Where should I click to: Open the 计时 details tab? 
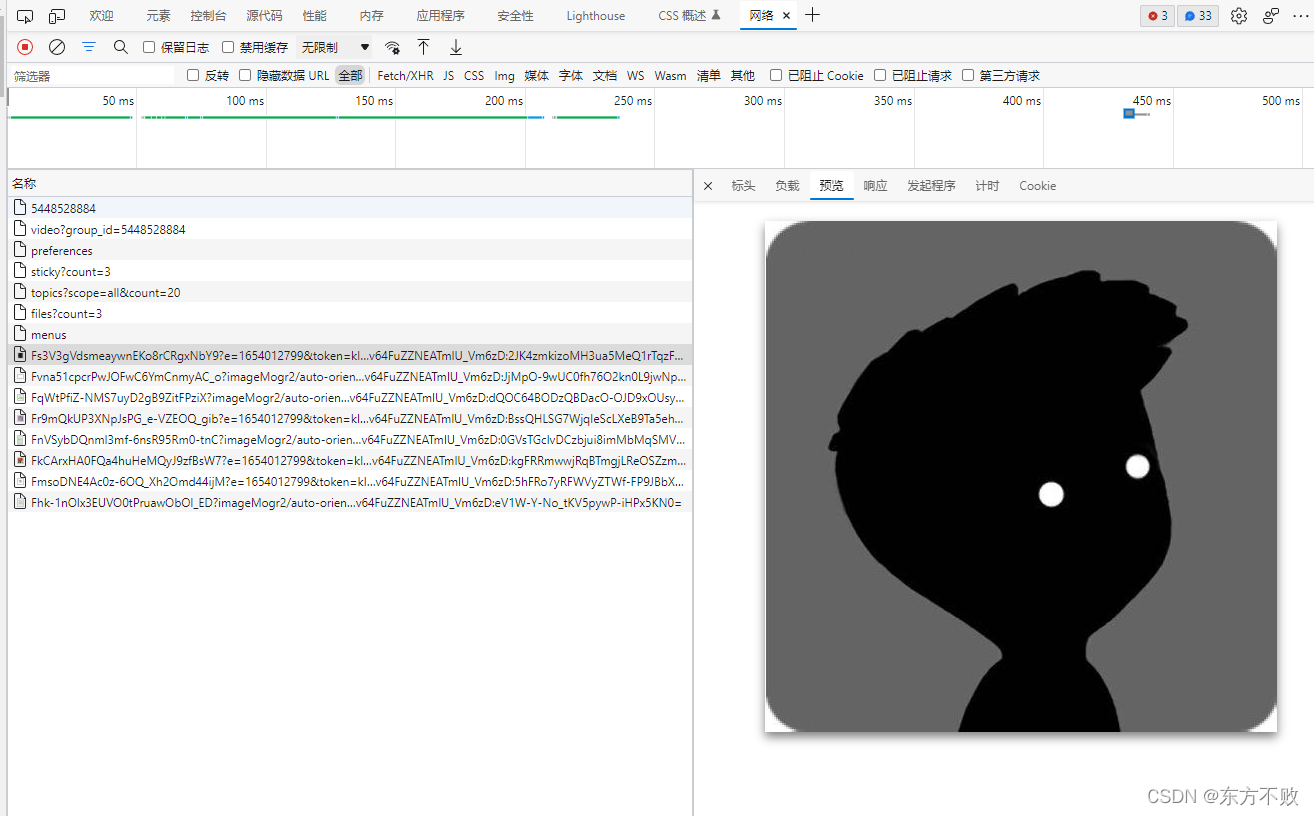pos(987,186)
